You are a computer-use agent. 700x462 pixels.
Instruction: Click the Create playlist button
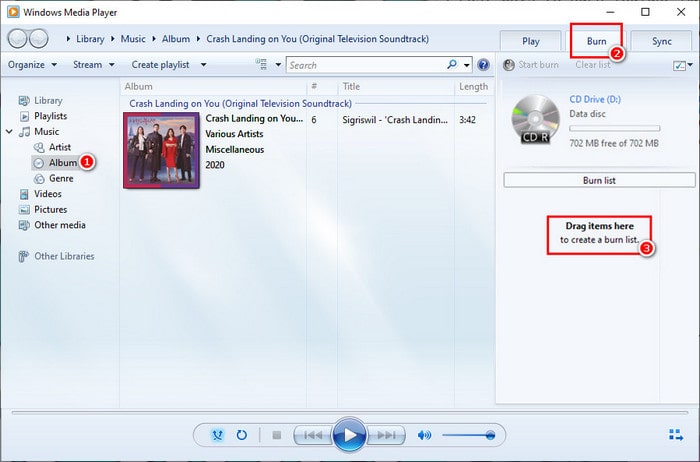click(160, 65)
